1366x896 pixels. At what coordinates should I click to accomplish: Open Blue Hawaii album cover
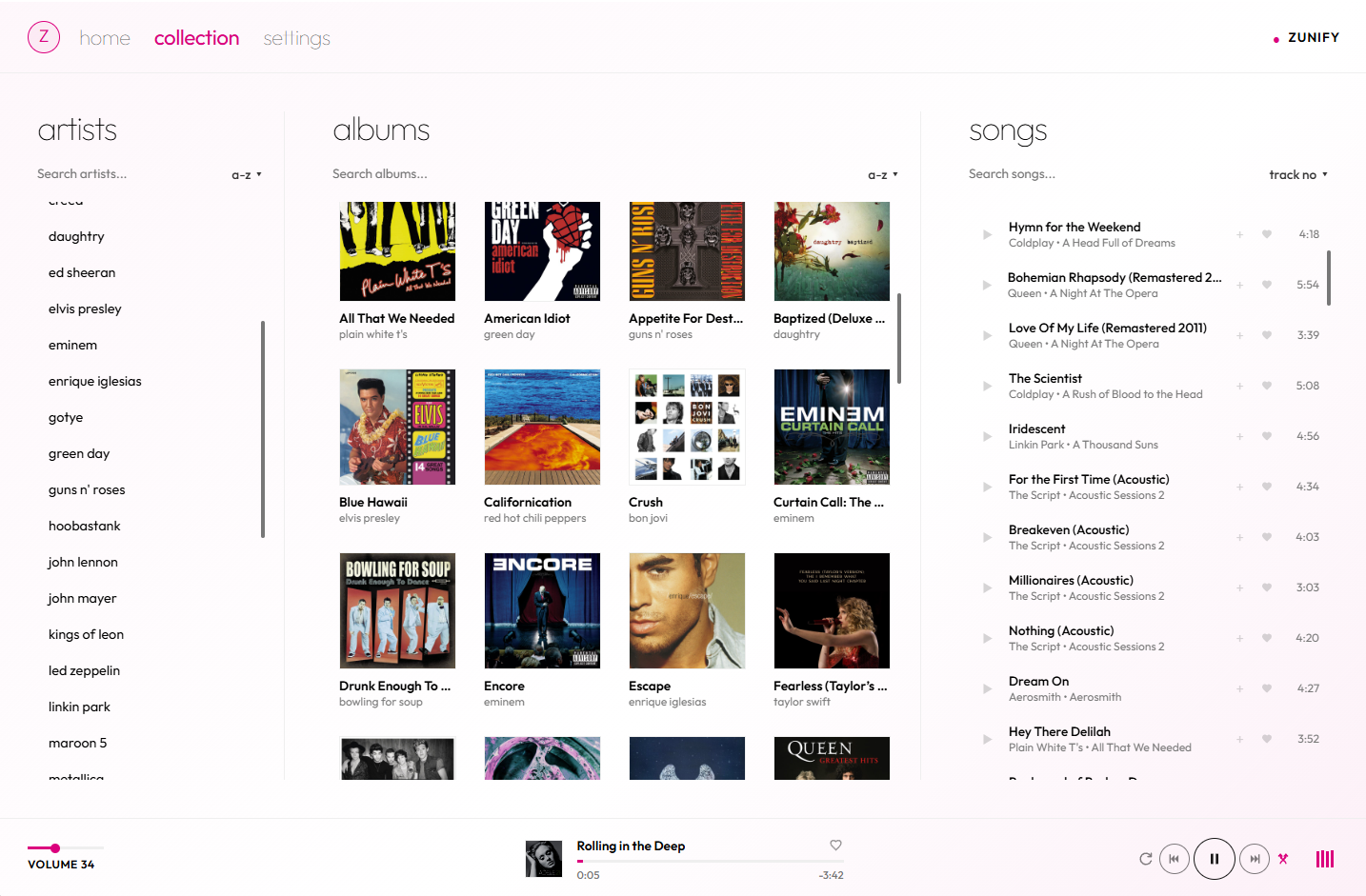397,428
